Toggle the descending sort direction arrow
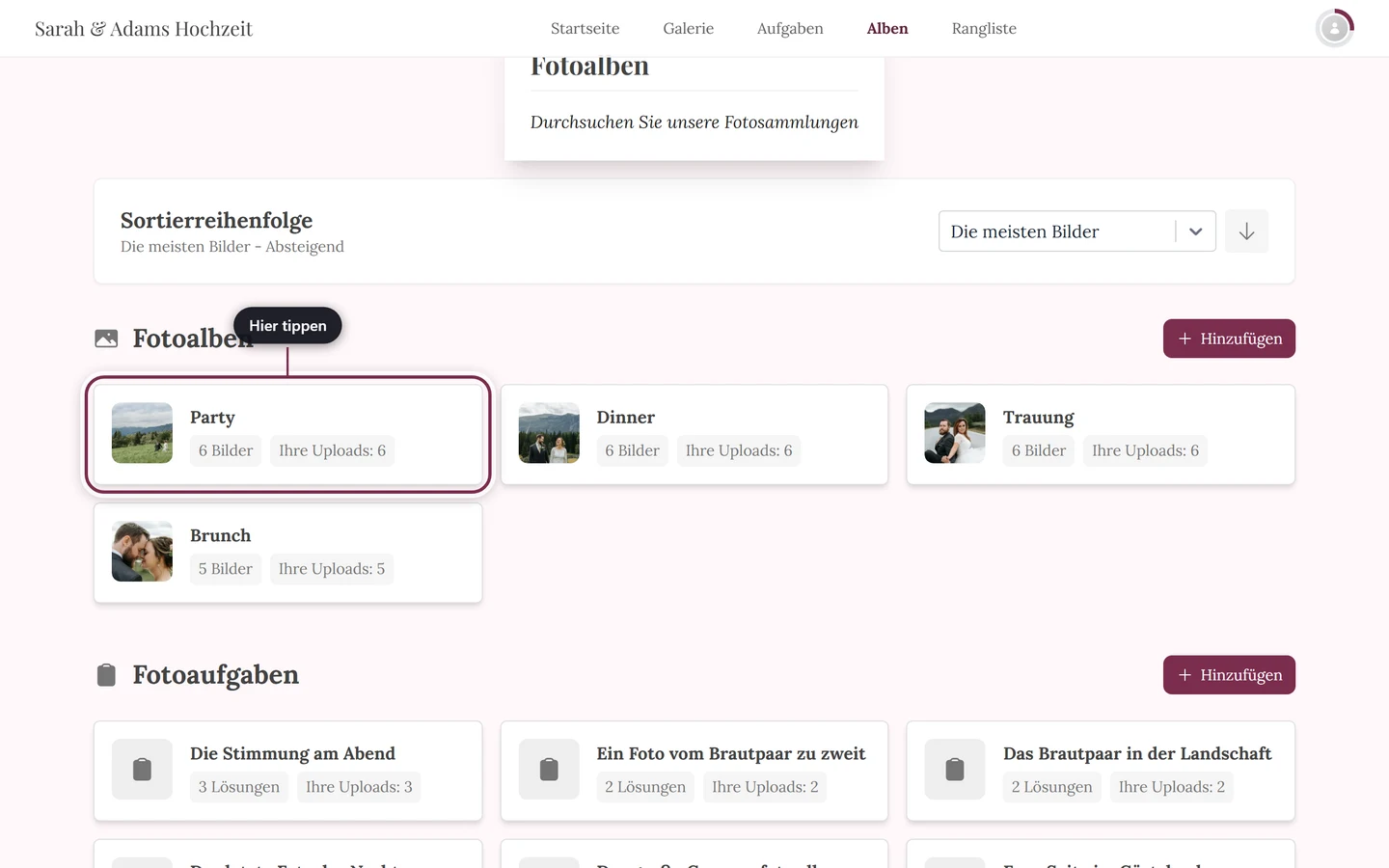 coord(1246,231)
